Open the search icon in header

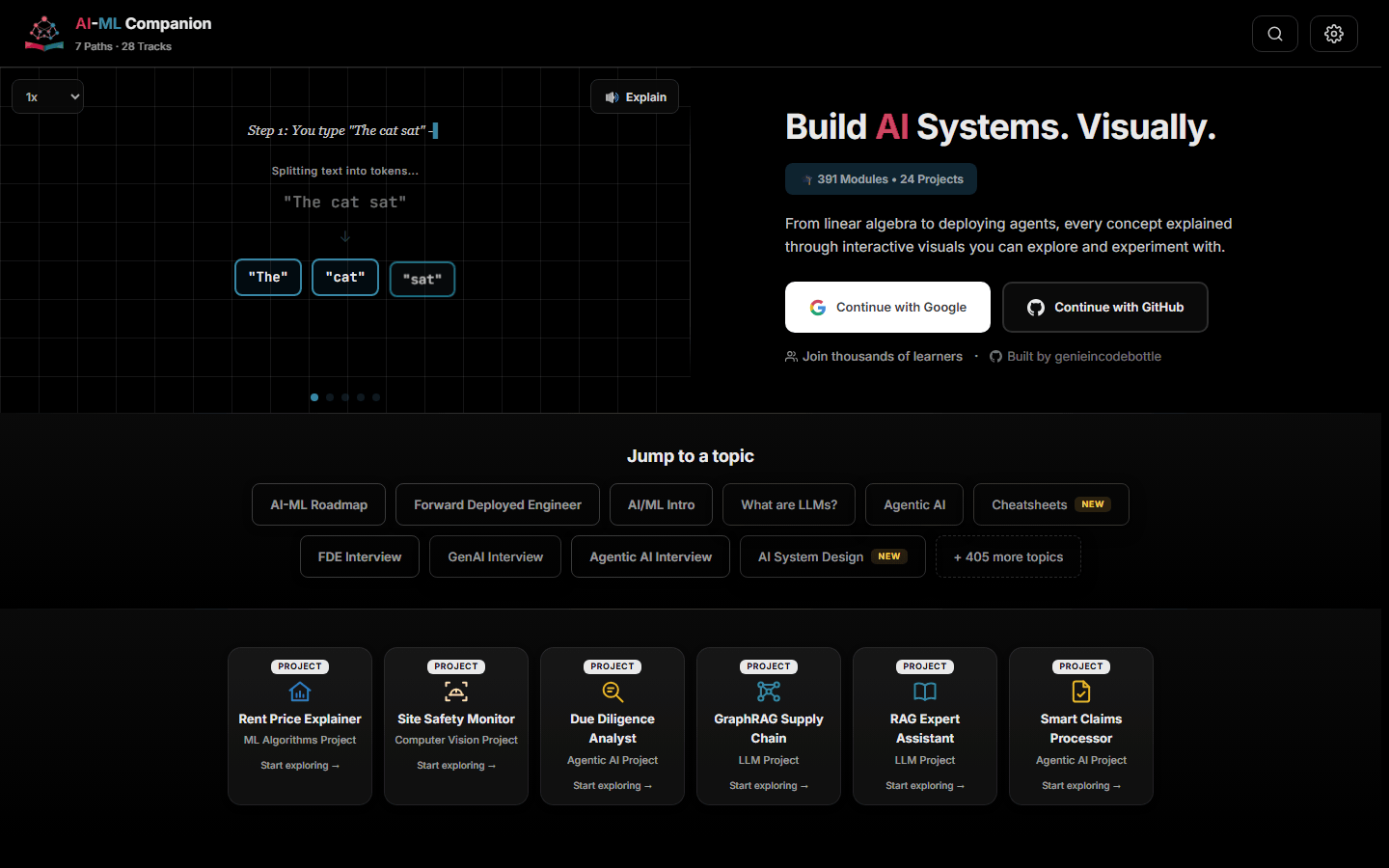pos(1274,34)
